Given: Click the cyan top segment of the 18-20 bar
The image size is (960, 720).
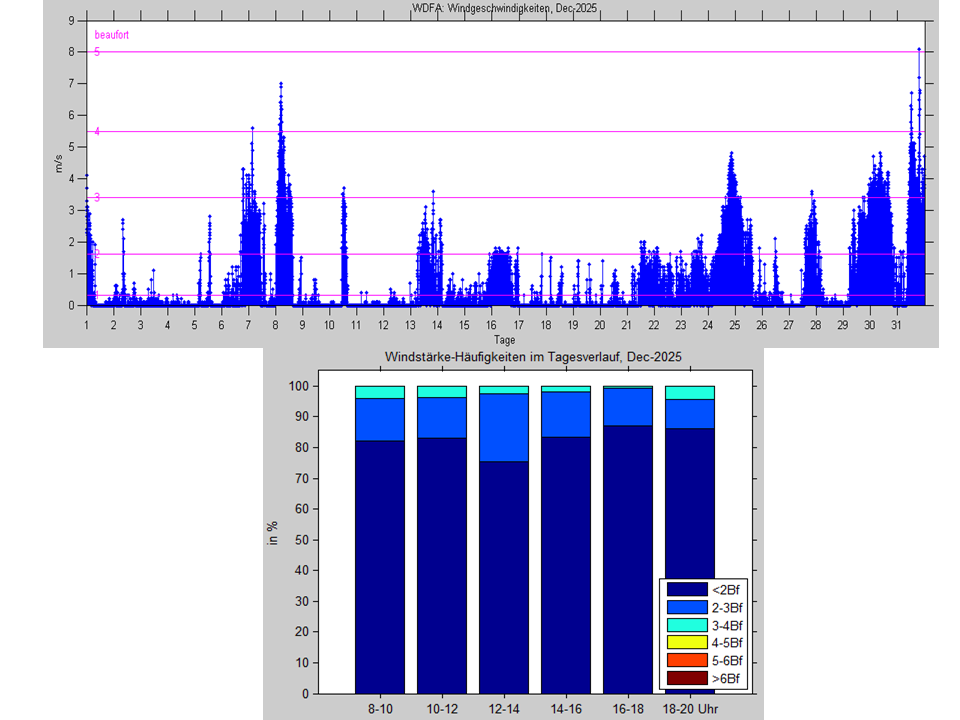Looking at the screenshot, I should [x=690, y=392].
